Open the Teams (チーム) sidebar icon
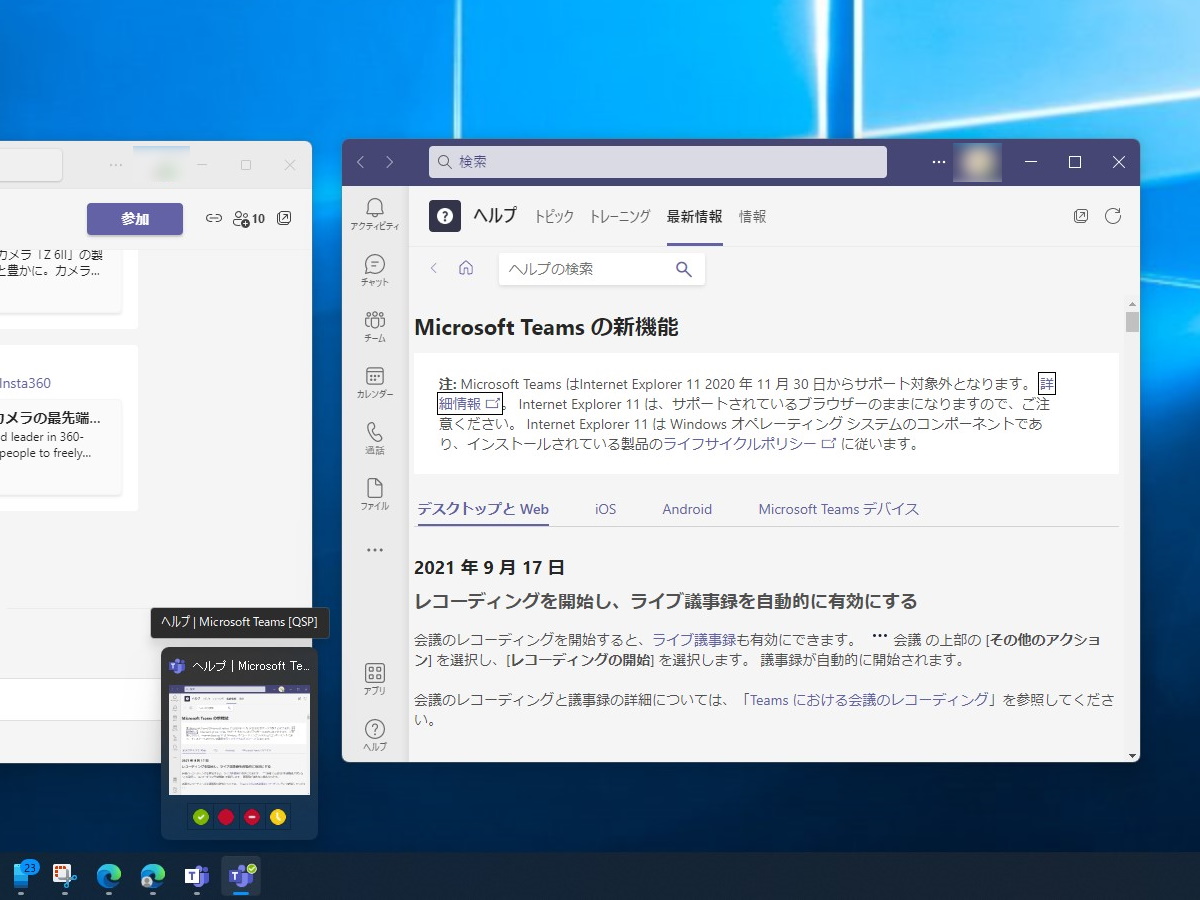This screenshot has height=900, width=1200. (373, 324)
